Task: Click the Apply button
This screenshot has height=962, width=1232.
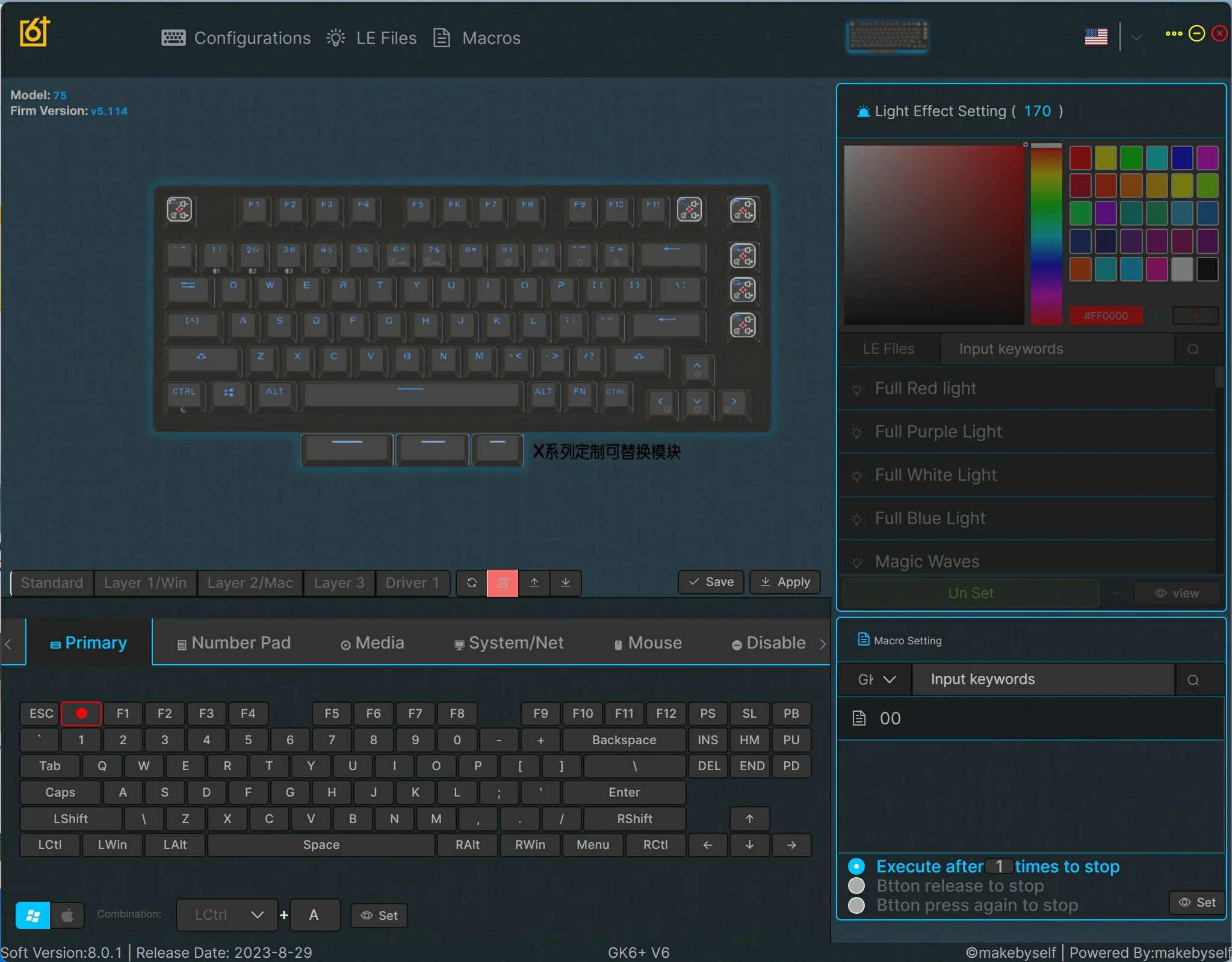Action: tap(785, 582)
